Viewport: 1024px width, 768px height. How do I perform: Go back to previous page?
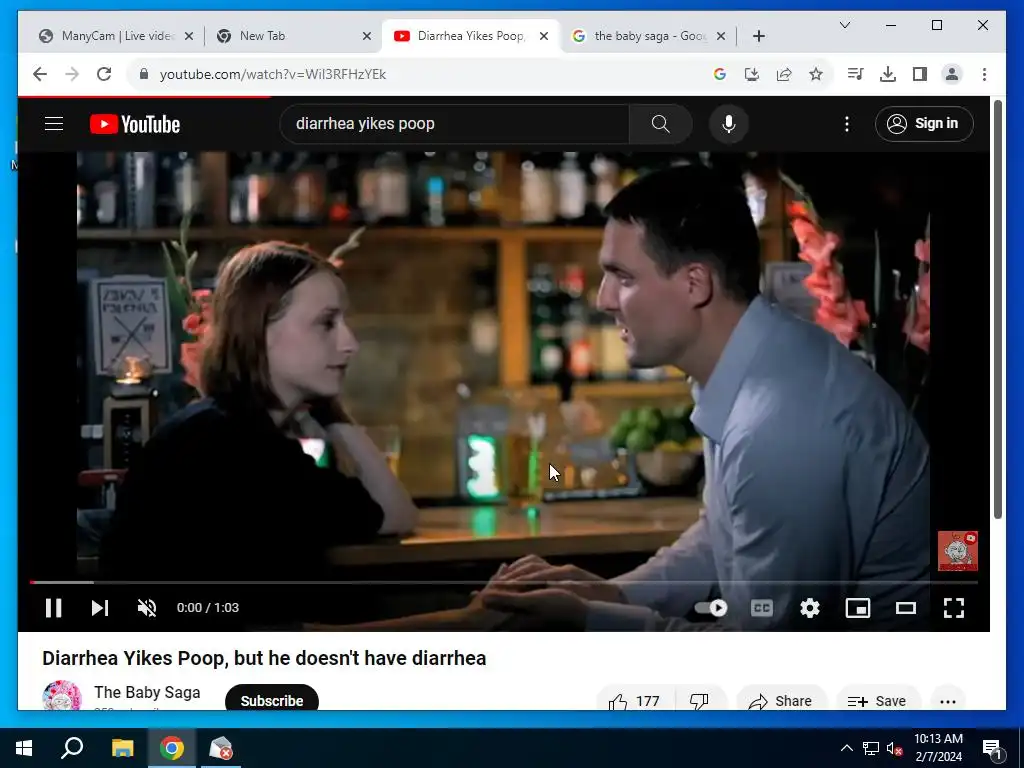40,74
